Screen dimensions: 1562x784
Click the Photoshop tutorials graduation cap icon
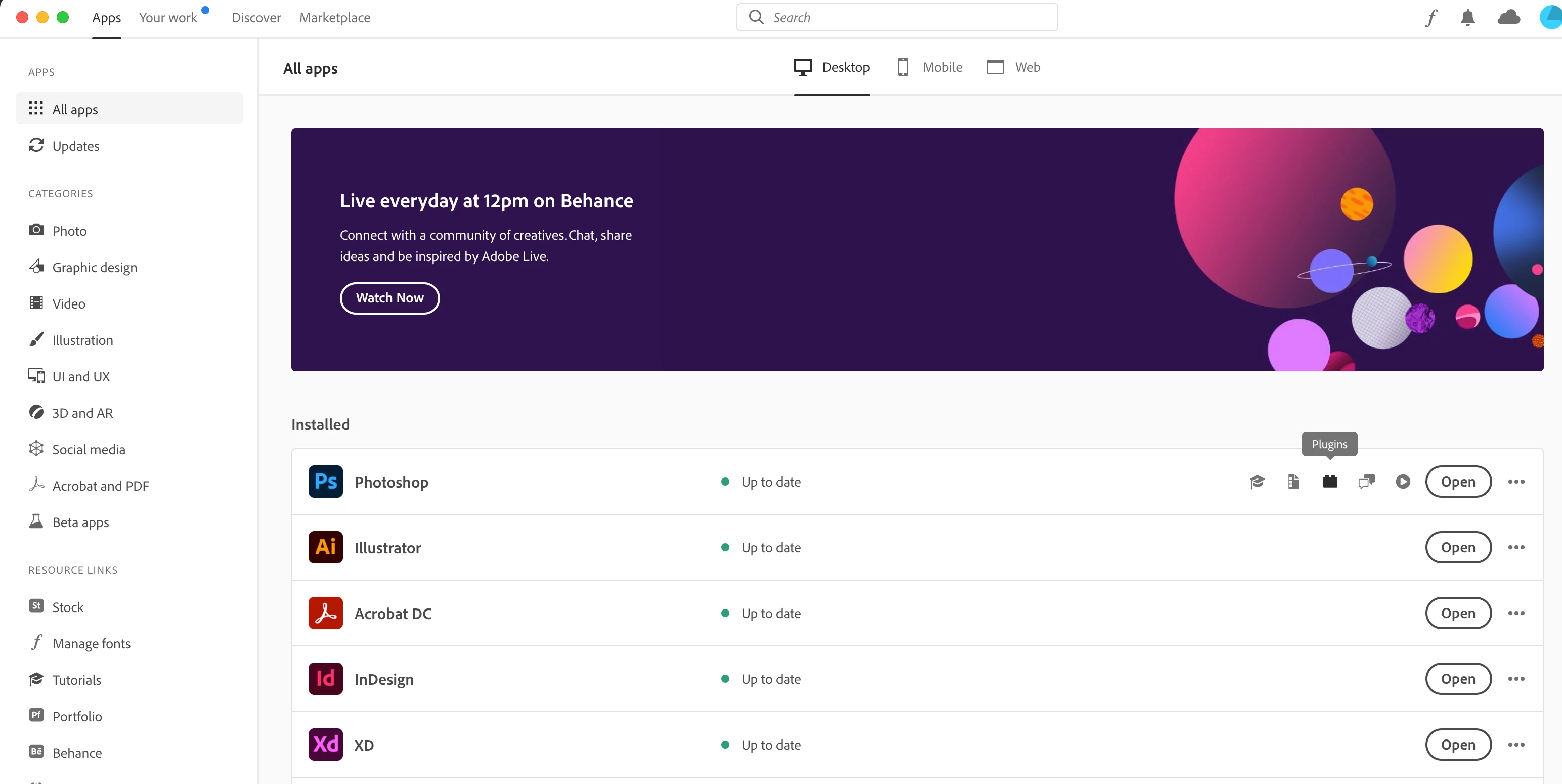point(1256,482)
